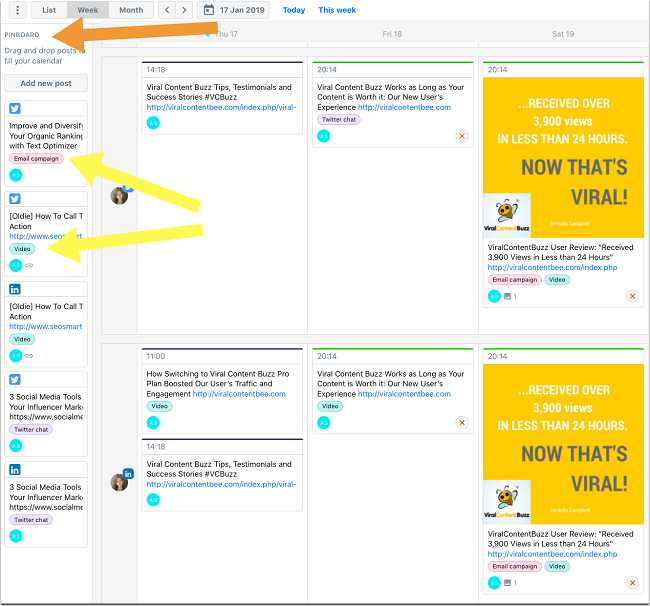This screenshot has height=606, width=650.
Task: Open seosmart link in LinkedIn Oldie post
Action: 46,327
